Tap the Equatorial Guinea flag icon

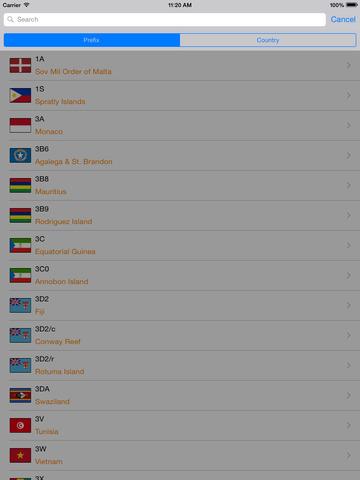20,245
